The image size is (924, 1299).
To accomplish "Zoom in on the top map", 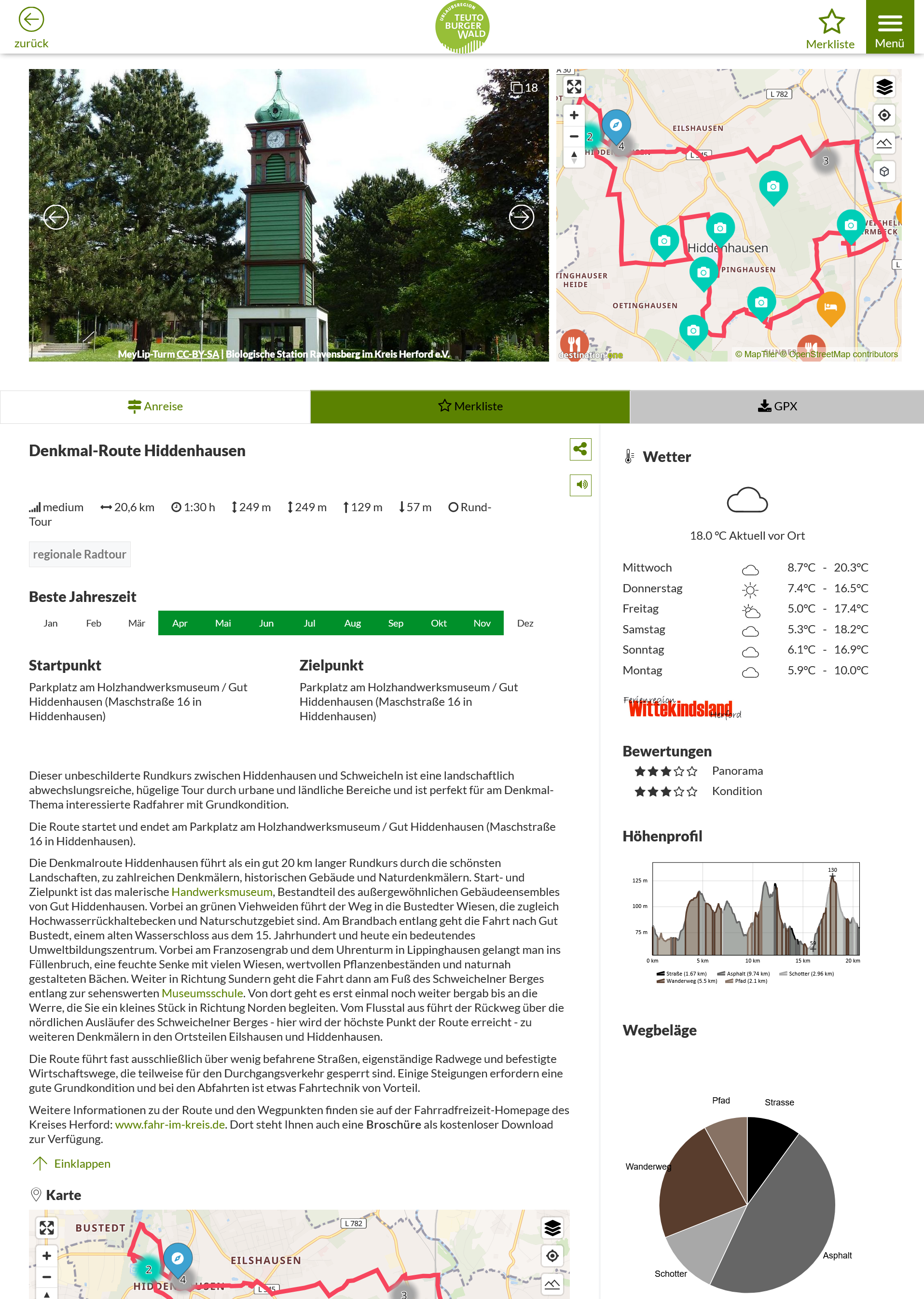I will pos(574,115).
